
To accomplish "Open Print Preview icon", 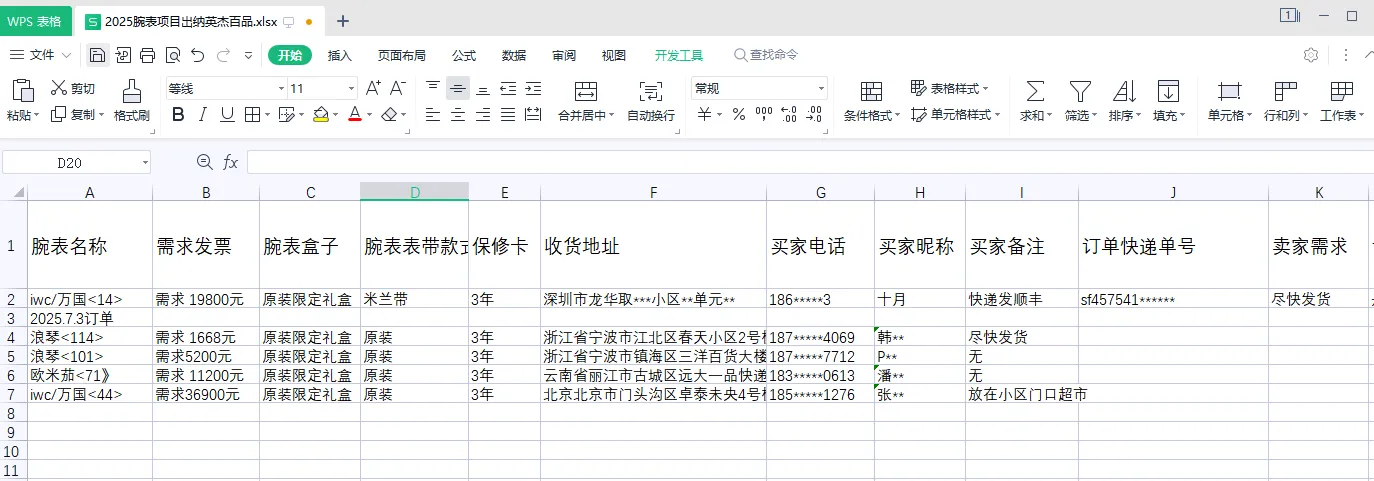I will tap(173, 55).
